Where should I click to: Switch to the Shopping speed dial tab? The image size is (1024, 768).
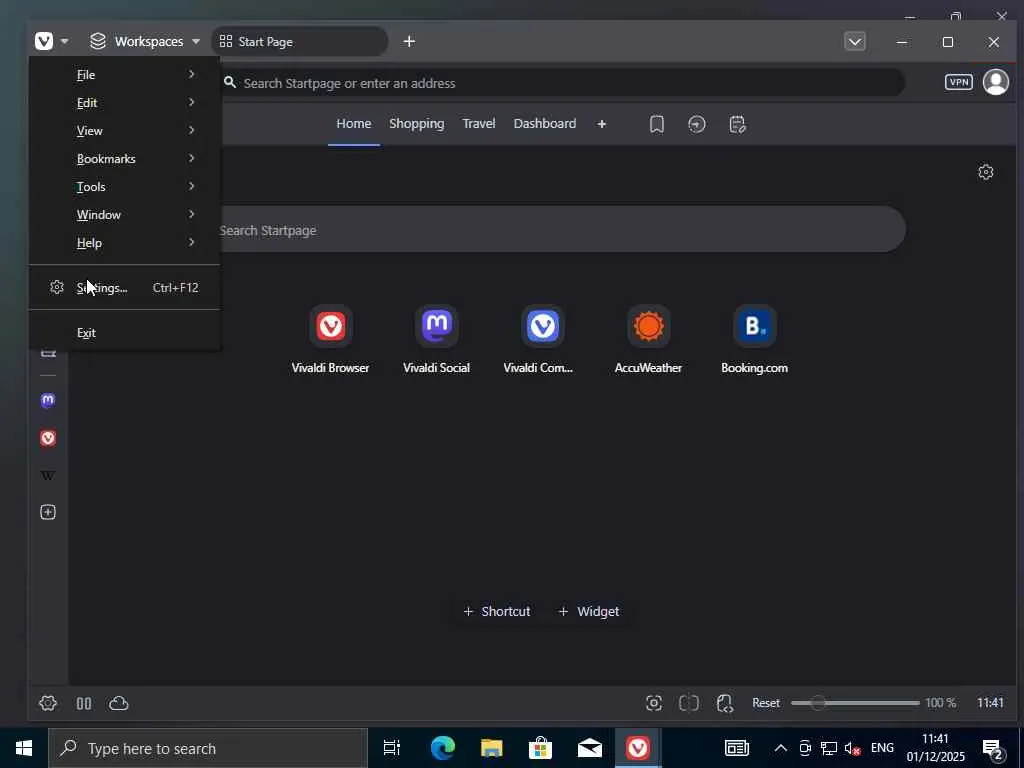tap(417, 123)
